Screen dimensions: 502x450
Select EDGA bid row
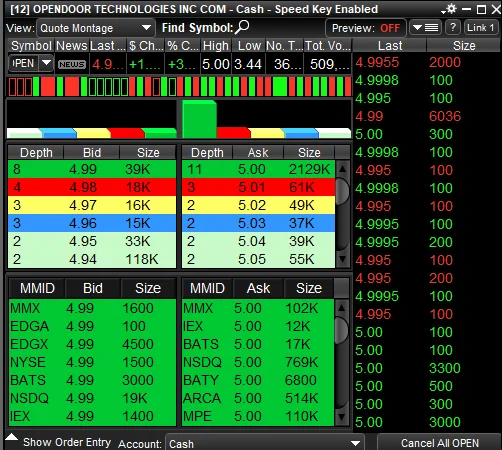[x=92, y=326]
